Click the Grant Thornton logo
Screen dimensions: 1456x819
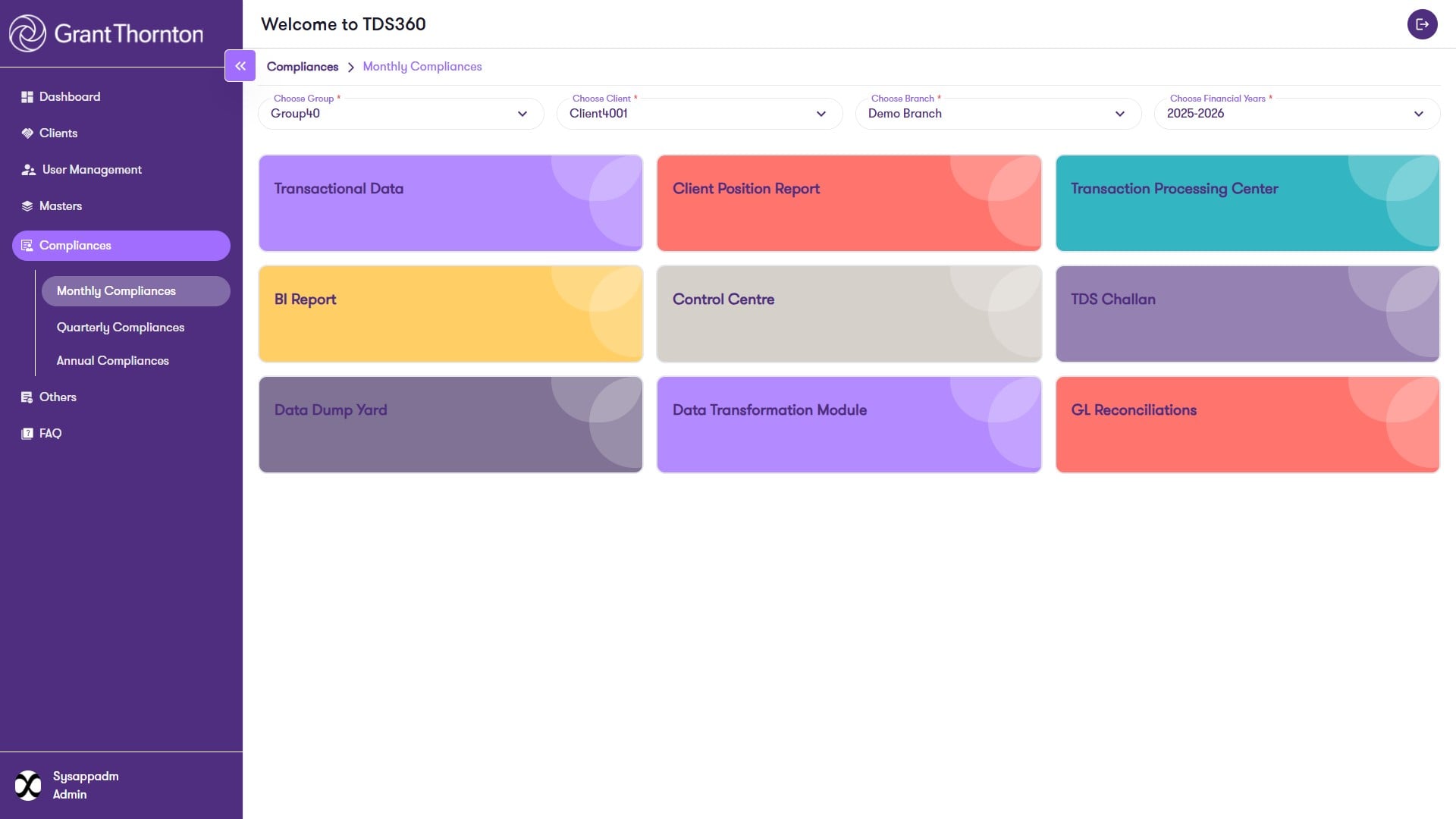106,33
